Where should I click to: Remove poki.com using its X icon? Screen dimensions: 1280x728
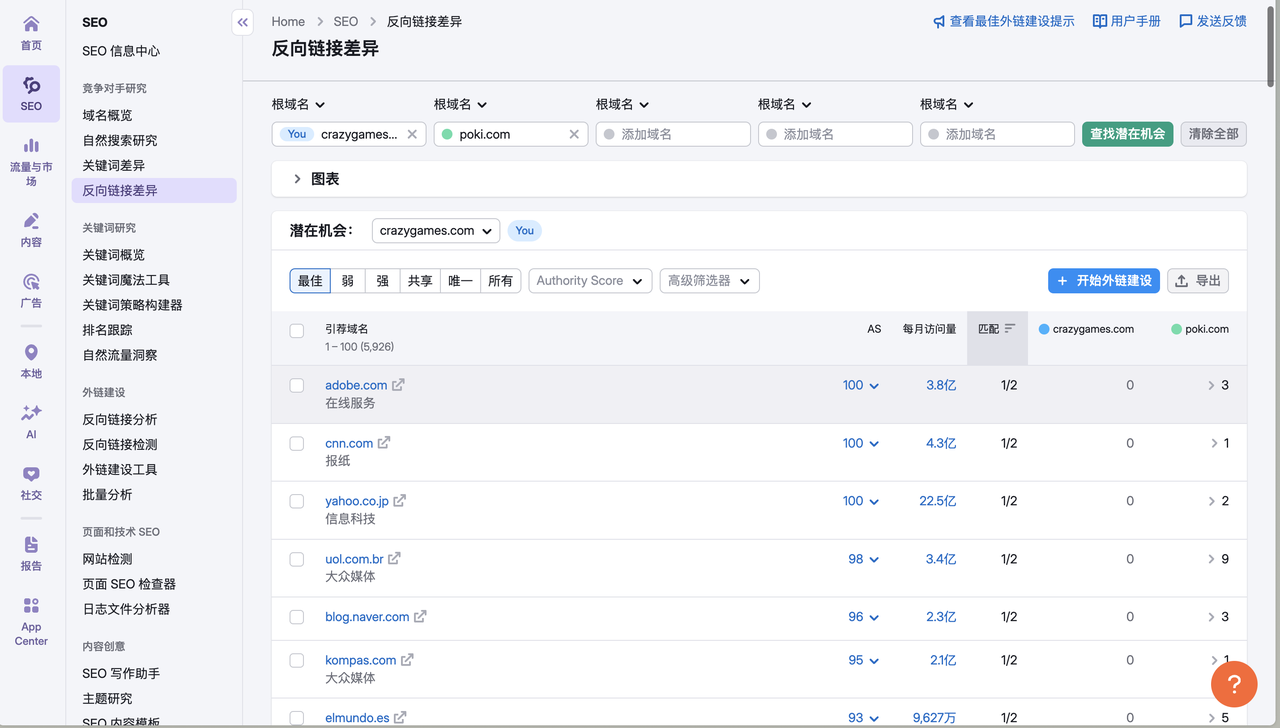pos(574,134)
